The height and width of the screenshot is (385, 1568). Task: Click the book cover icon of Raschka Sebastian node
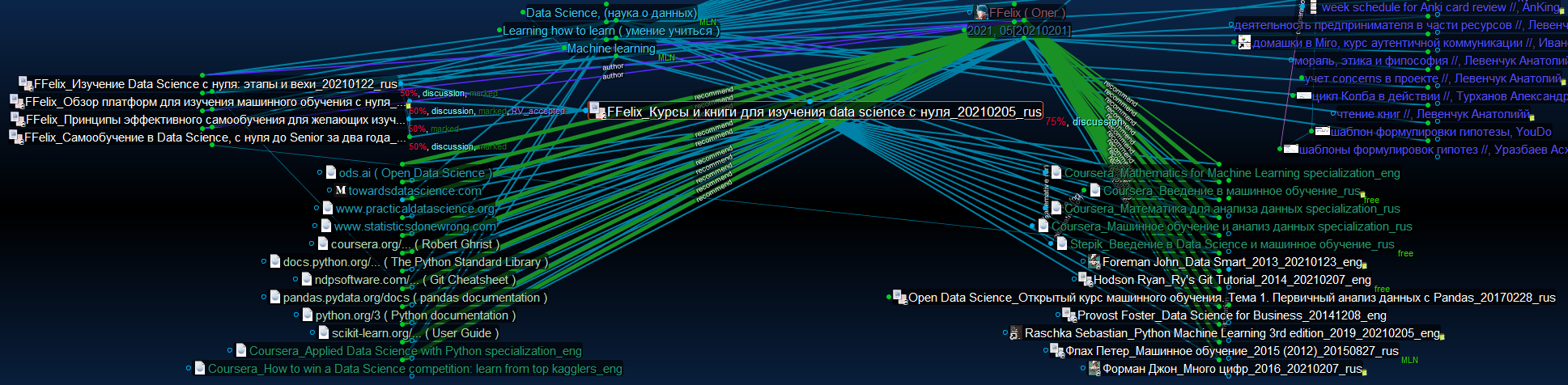pyautogui.click(x=1016, y=332)
